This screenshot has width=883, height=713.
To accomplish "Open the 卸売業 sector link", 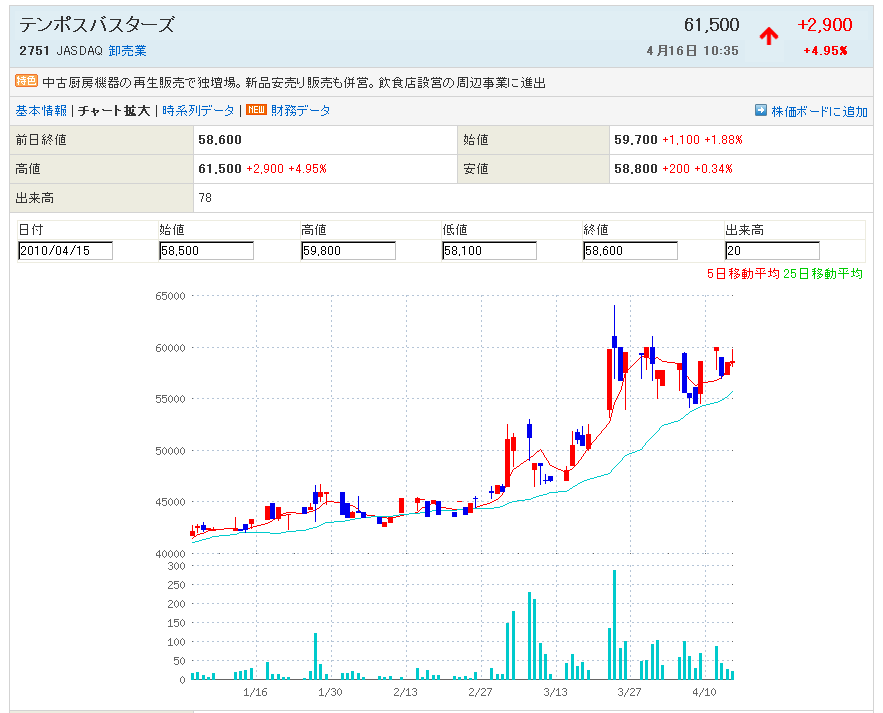I will tap(127, 51).
